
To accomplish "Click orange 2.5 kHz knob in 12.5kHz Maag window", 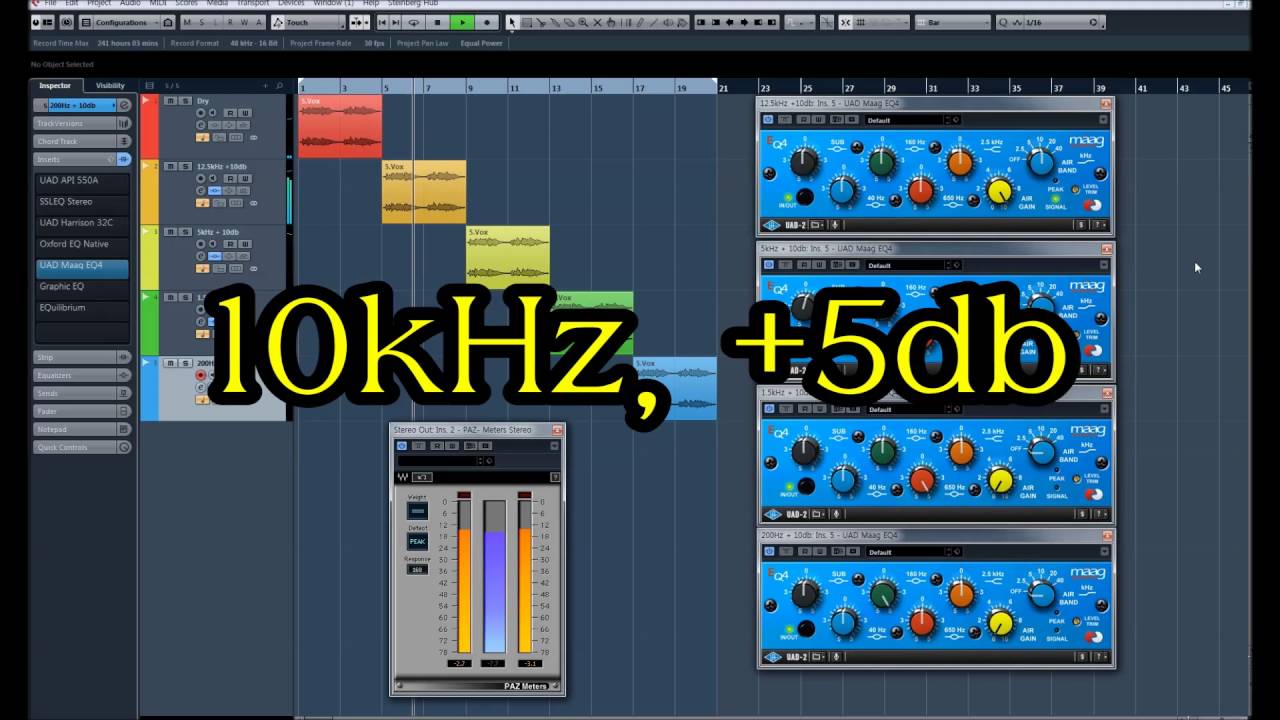I will point(960,162).
